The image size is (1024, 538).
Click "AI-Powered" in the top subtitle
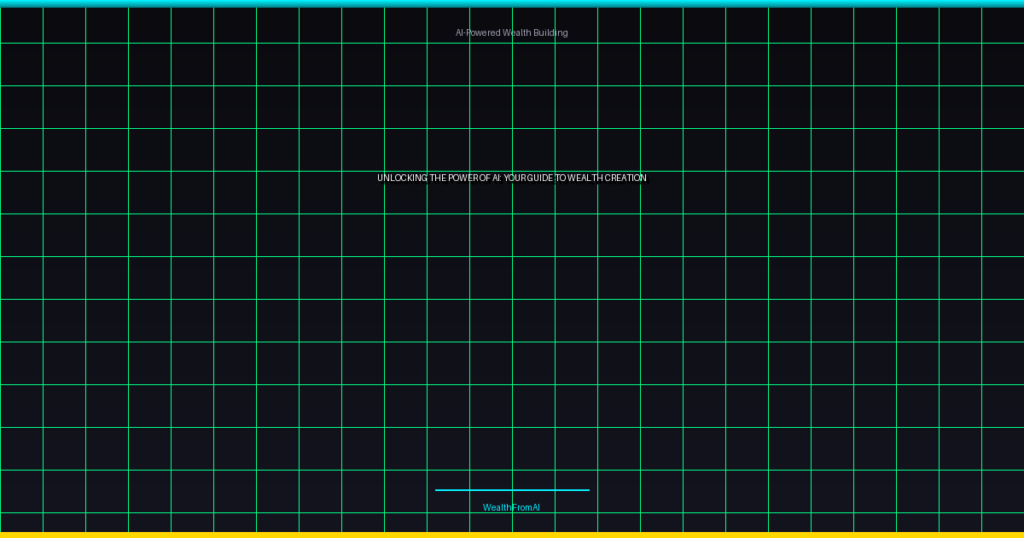(477, 33)
